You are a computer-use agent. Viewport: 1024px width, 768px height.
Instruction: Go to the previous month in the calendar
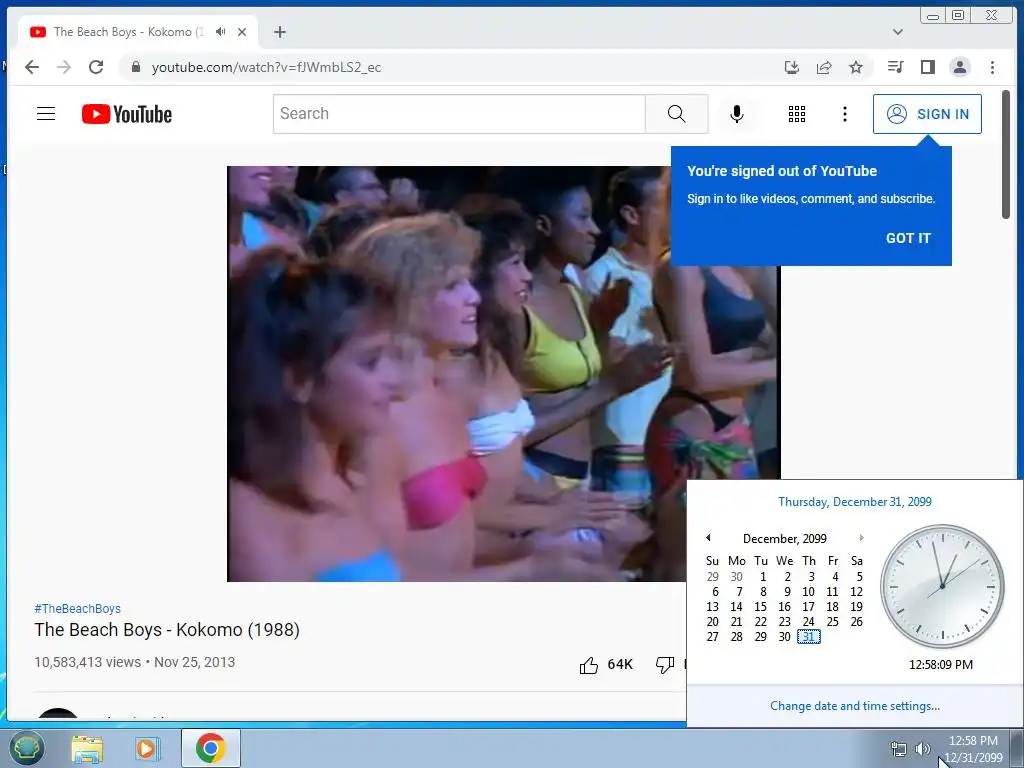pos(708,537)
